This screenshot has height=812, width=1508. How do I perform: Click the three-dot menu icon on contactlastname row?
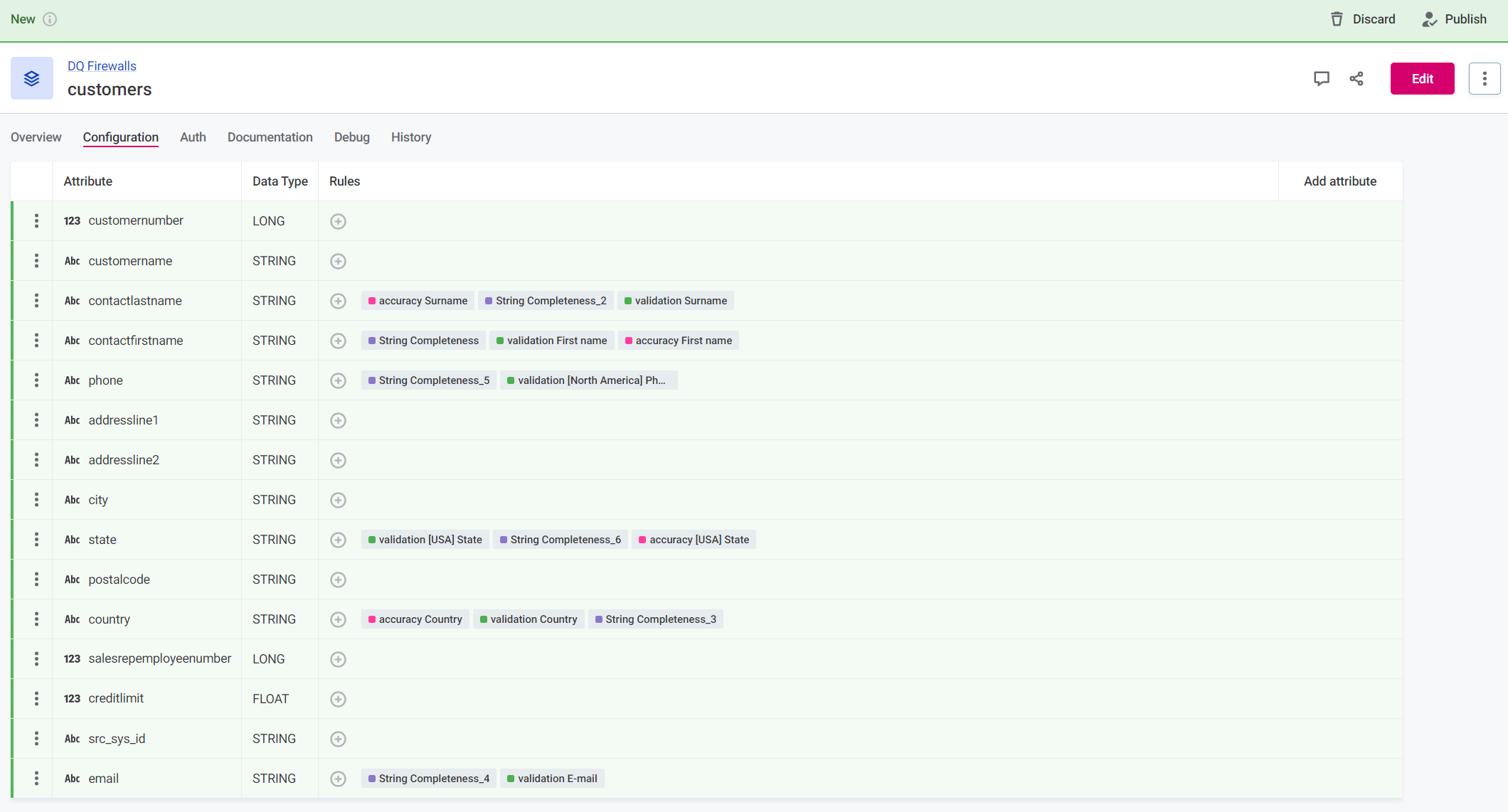click(x=37, y=300)
